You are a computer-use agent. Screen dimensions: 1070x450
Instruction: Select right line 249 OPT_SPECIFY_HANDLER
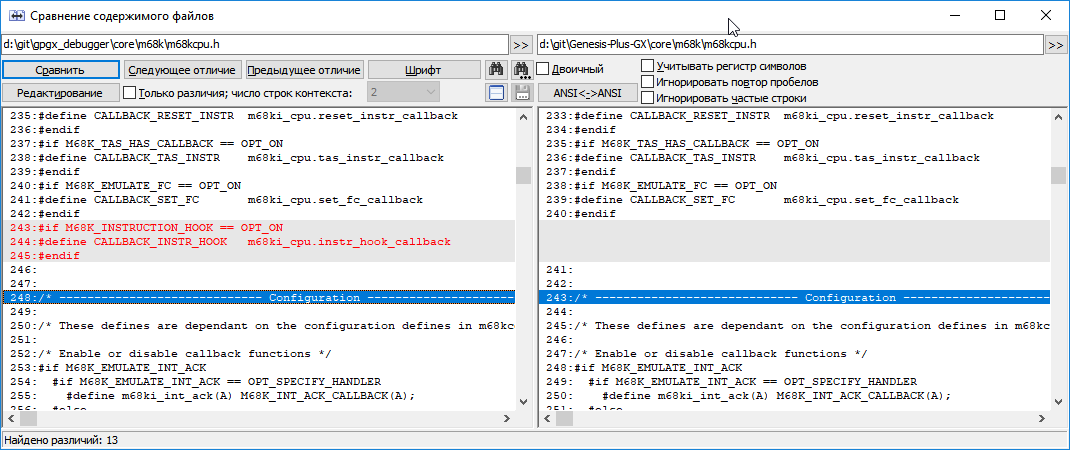[794, 382]
